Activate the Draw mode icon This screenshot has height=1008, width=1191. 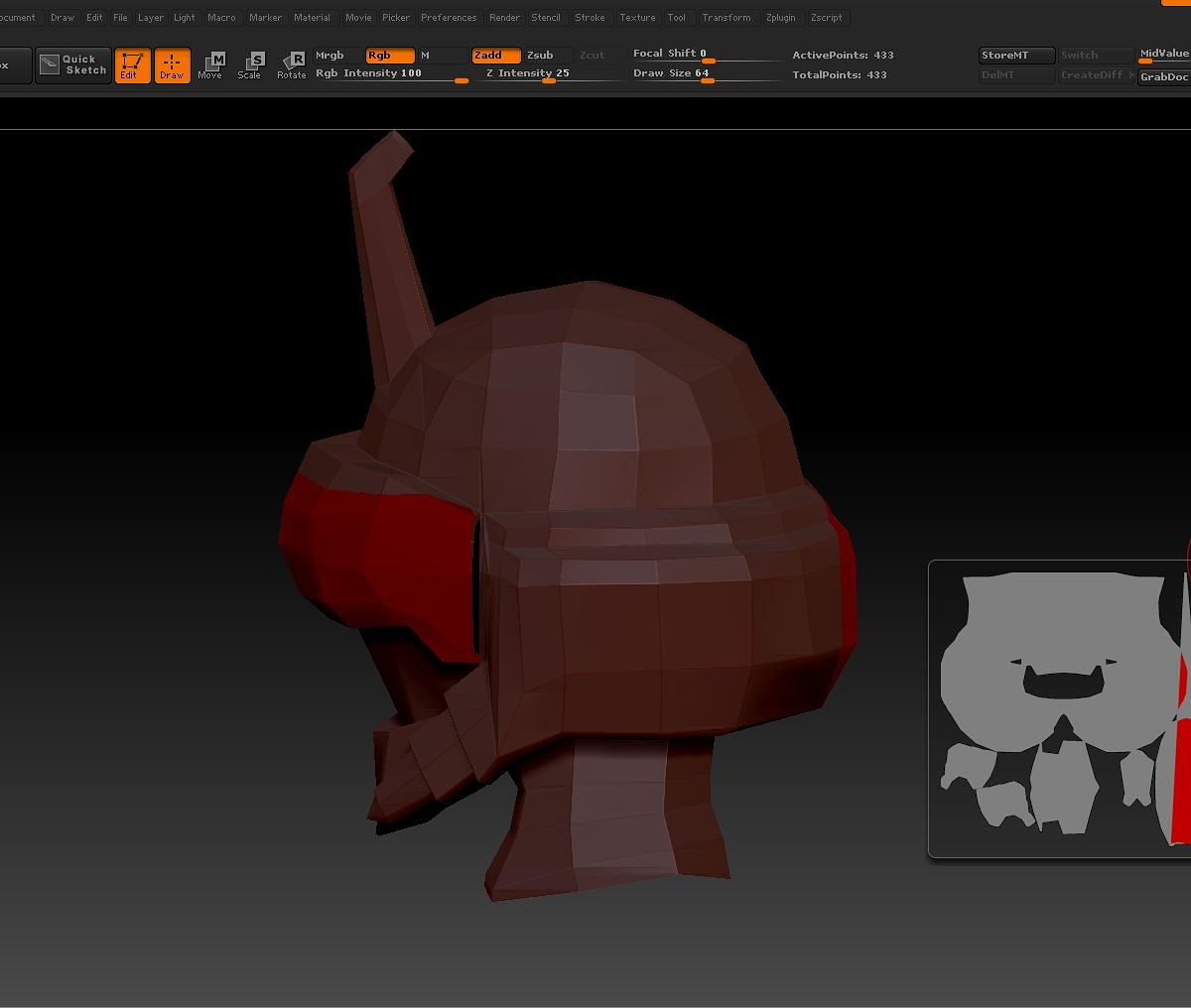[172, 64]
